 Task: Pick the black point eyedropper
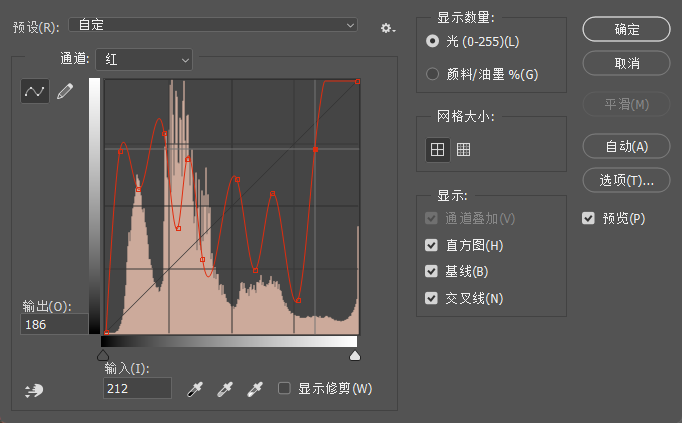click(195, 389)
